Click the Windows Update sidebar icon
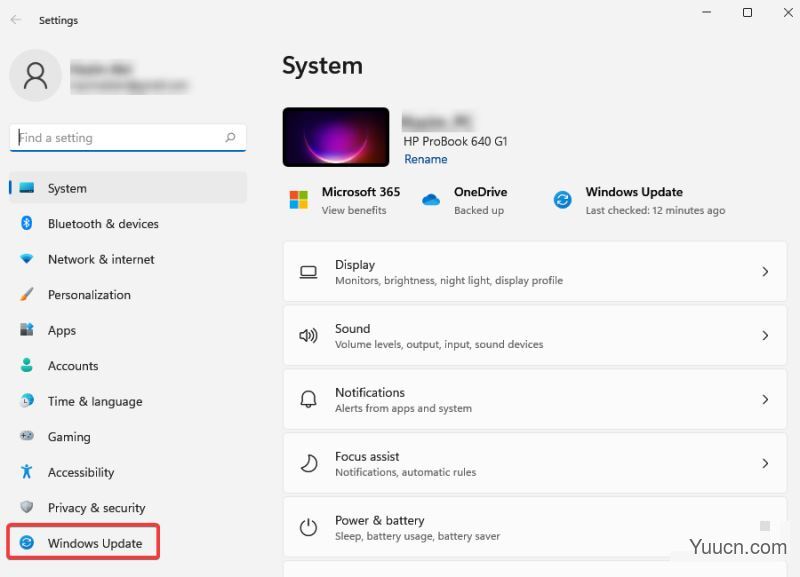 27,542
